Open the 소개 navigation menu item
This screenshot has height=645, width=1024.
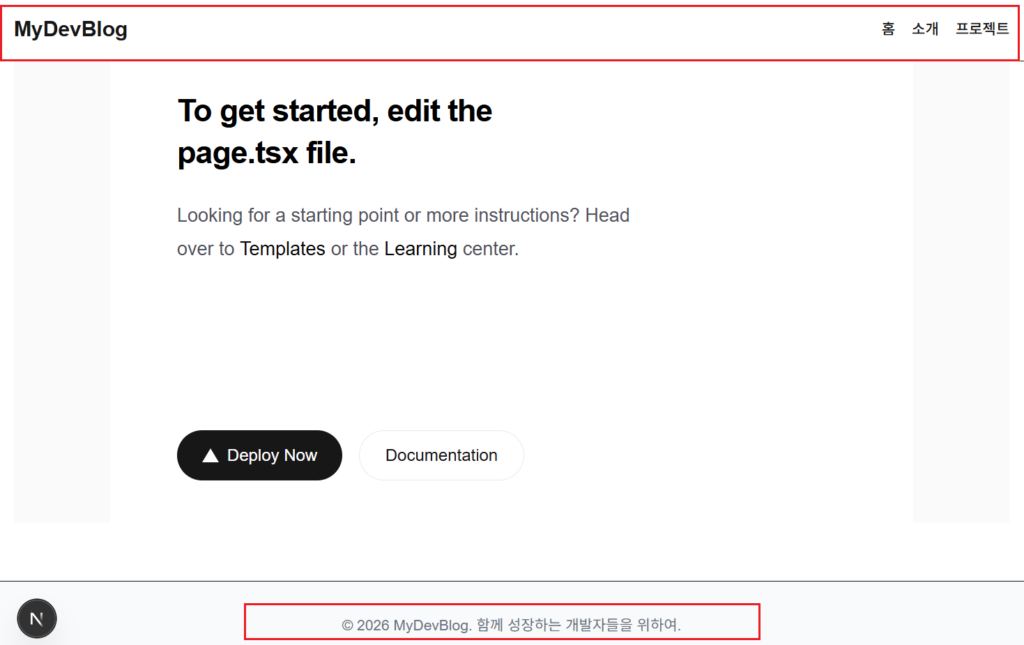(925, 29)
